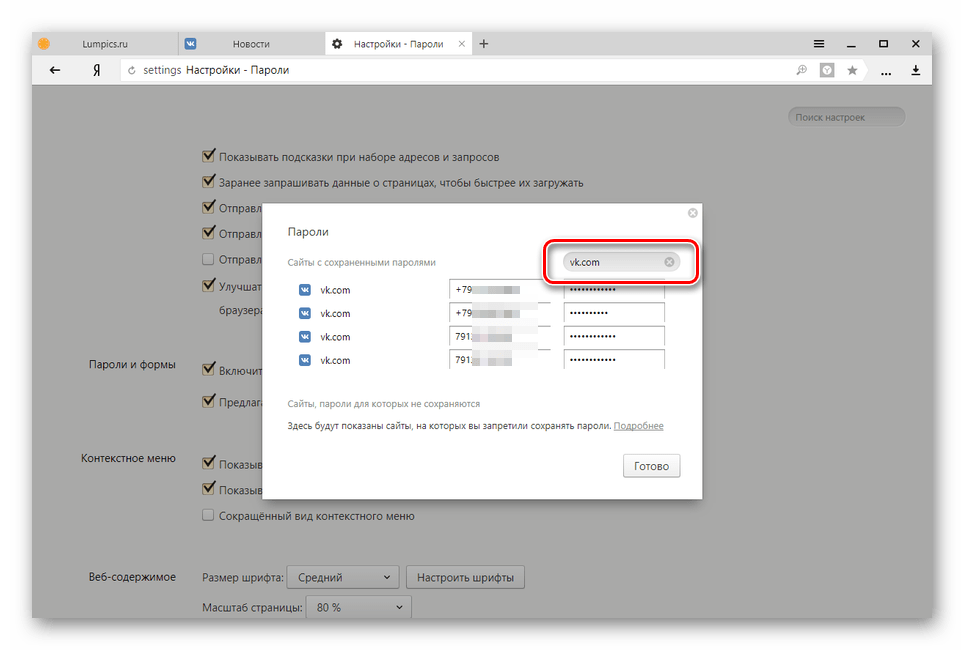Go back with the browser back arrow
The image size is (964, 650).
tap(55, 70)
